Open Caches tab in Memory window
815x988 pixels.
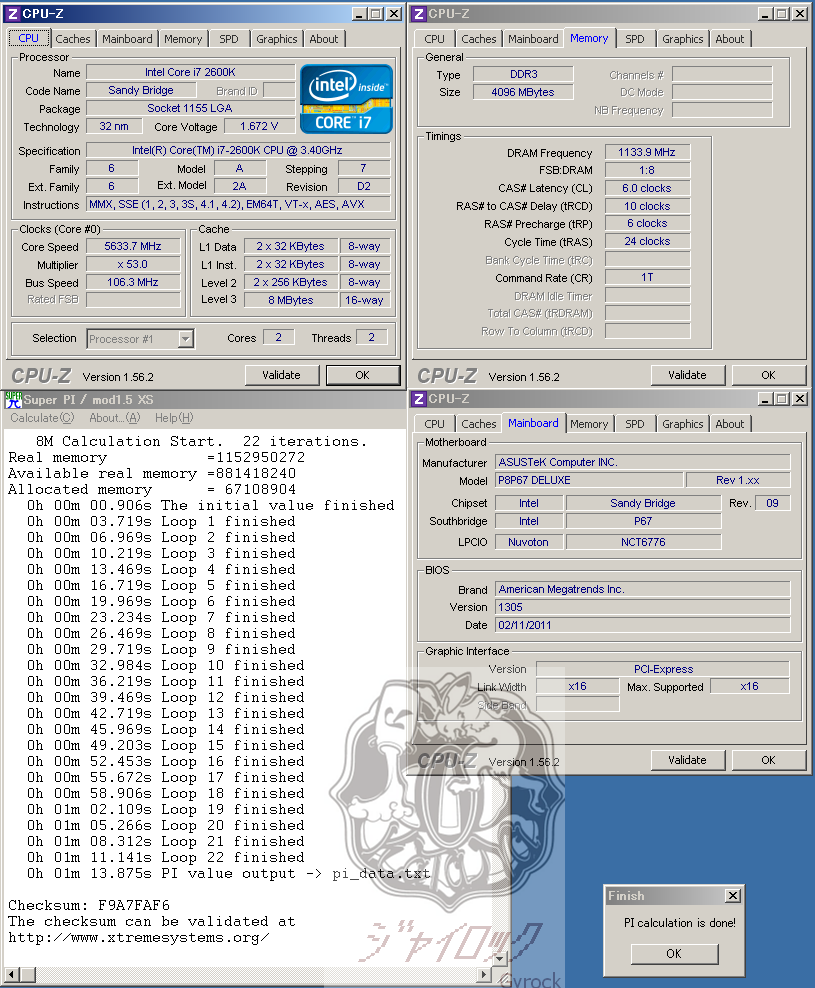click(478, 39)
